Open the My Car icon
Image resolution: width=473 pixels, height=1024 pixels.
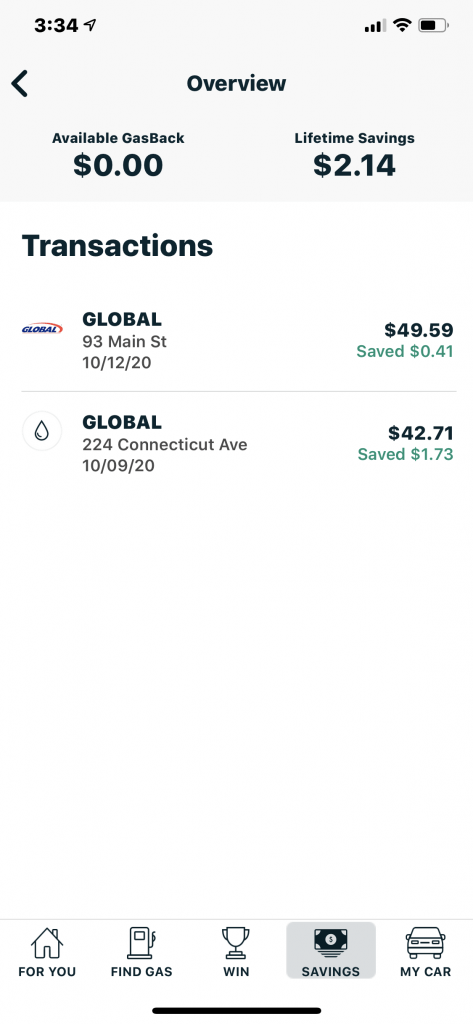click(425, 943)
